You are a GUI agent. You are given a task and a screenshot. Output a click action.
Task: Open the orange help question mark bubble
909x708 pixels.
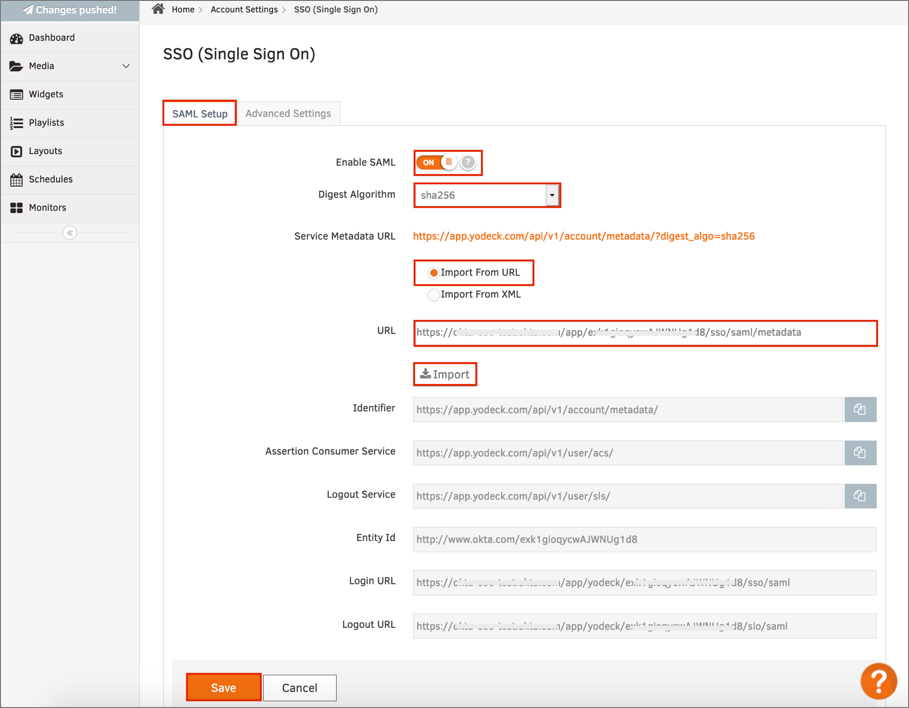pyautogui.click(x=878, y=681)
